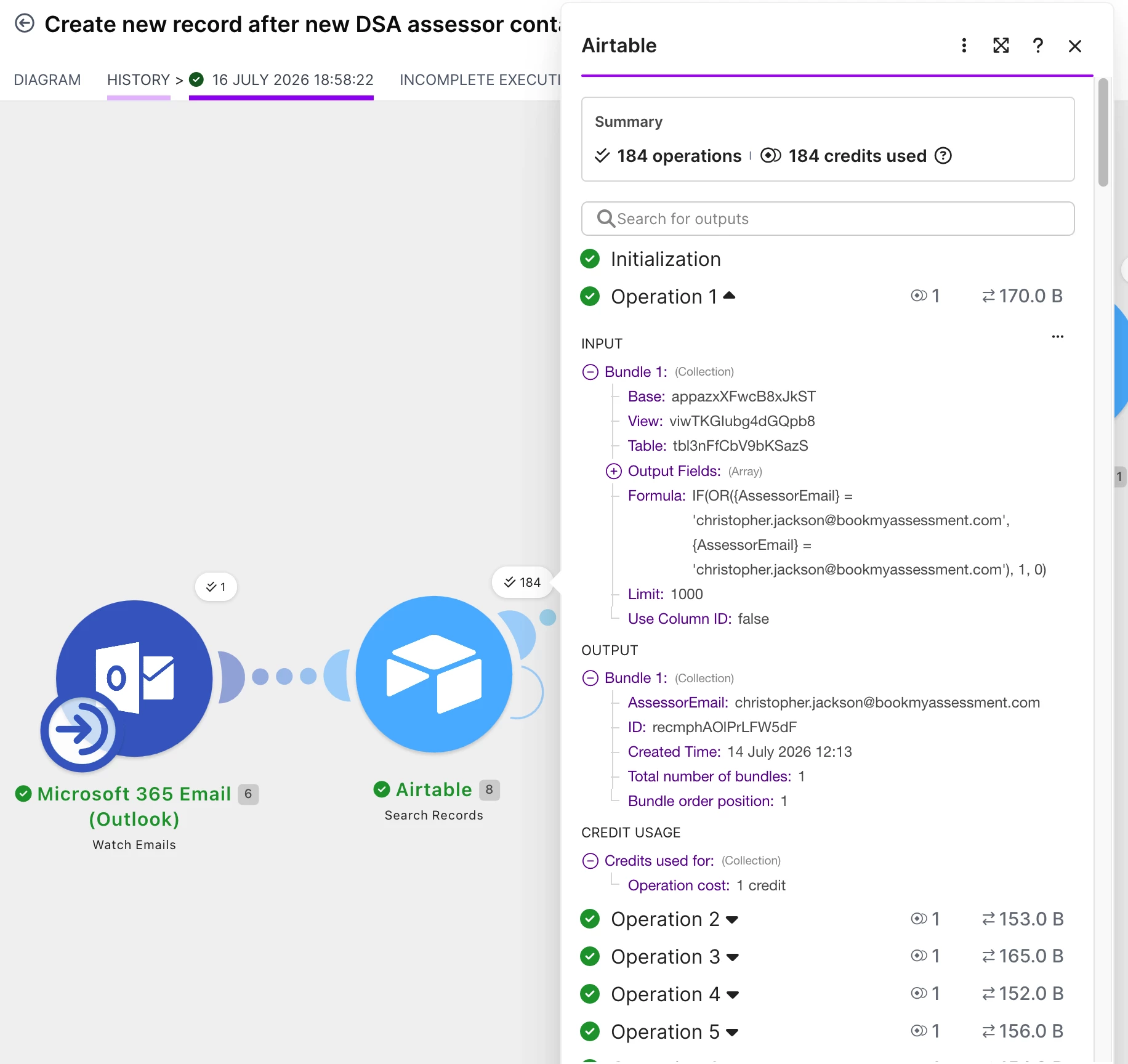Collapse Credits used for collection

pos(590,861)
